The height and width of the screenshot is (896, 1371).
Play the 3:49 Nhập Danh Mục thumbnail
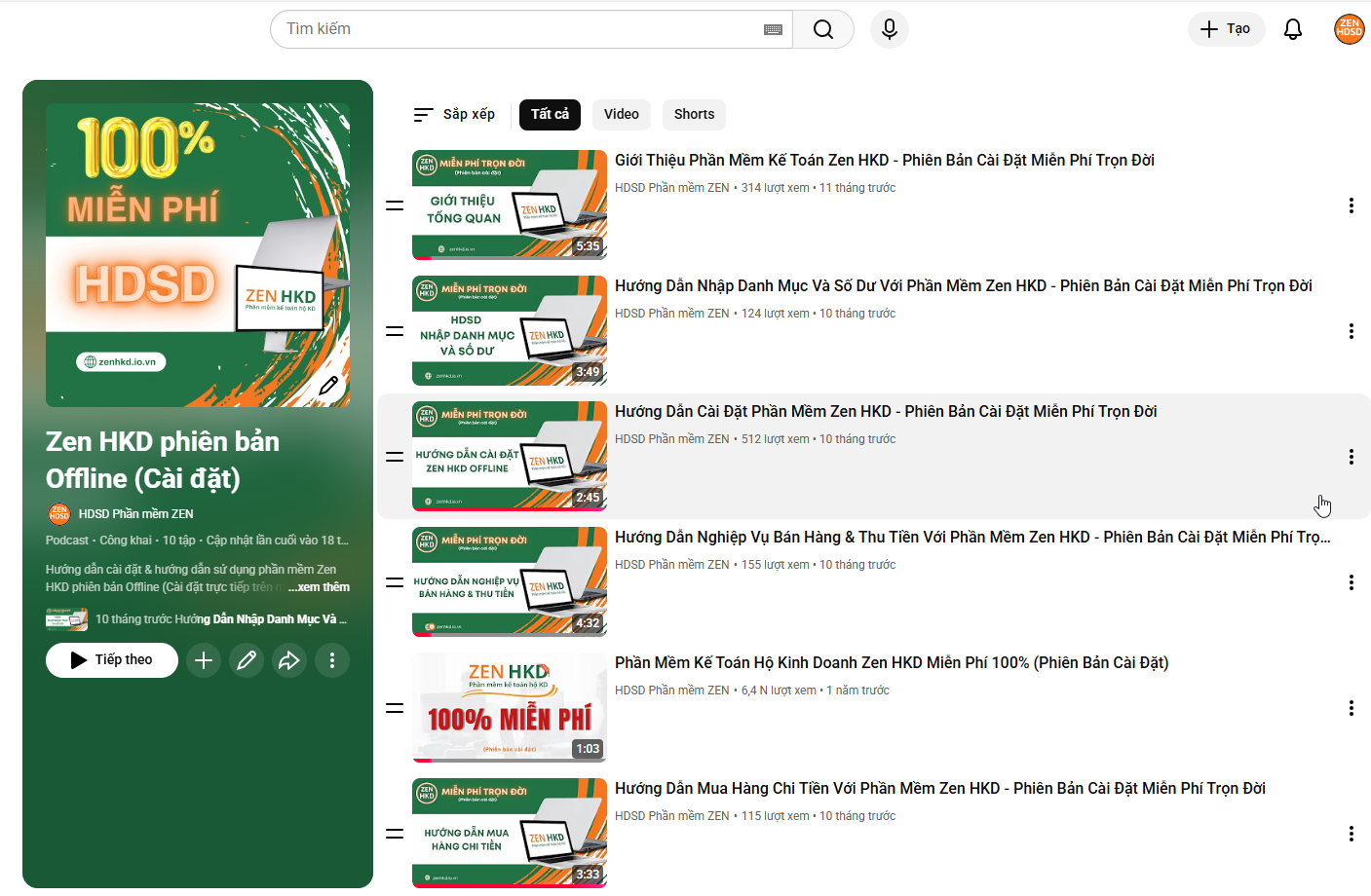pos(510,331)
